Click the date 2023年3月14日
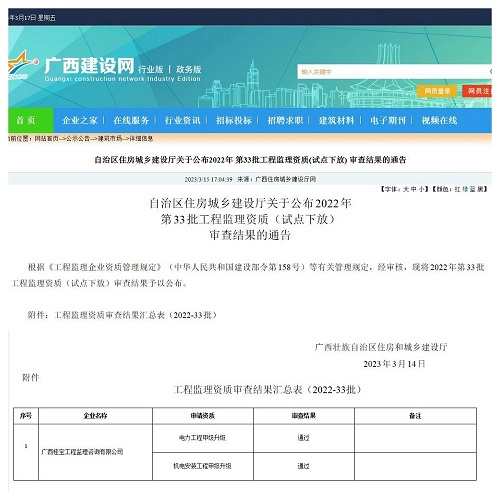 tap(394, 364)
